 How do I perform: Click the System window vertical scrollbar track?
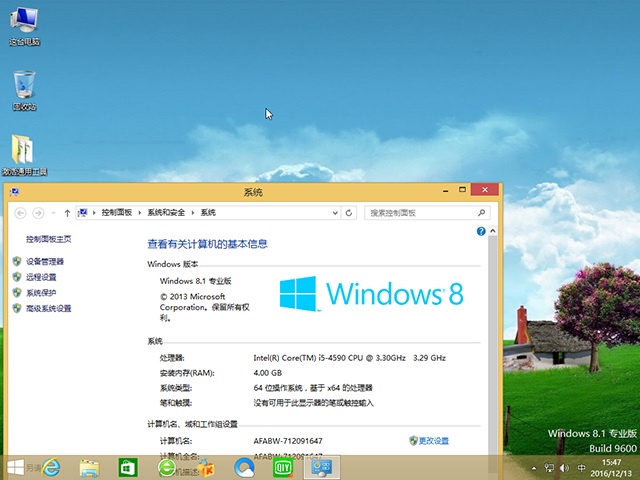(493, 345)
